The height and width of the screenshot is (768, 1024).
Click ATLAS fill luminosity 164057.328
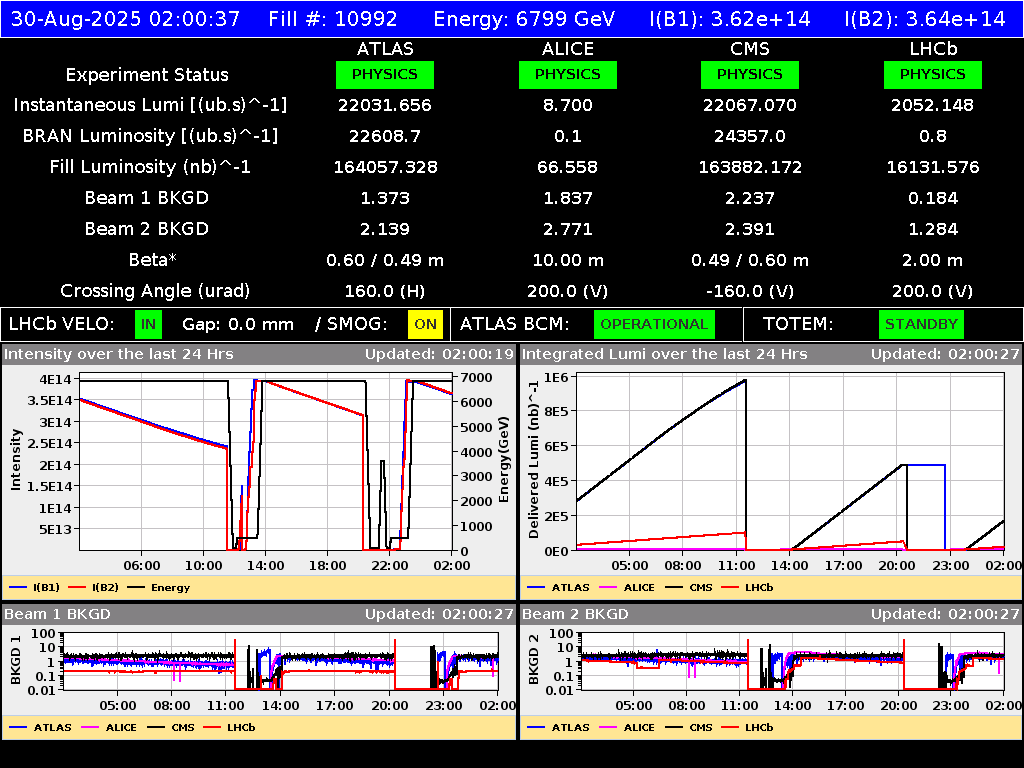385,167
